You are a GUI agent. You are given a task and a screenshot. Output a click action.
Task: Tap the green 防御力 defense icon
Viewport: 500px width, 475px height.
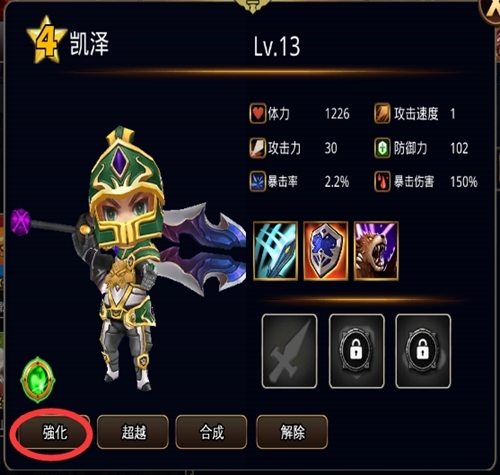(382, 148)
